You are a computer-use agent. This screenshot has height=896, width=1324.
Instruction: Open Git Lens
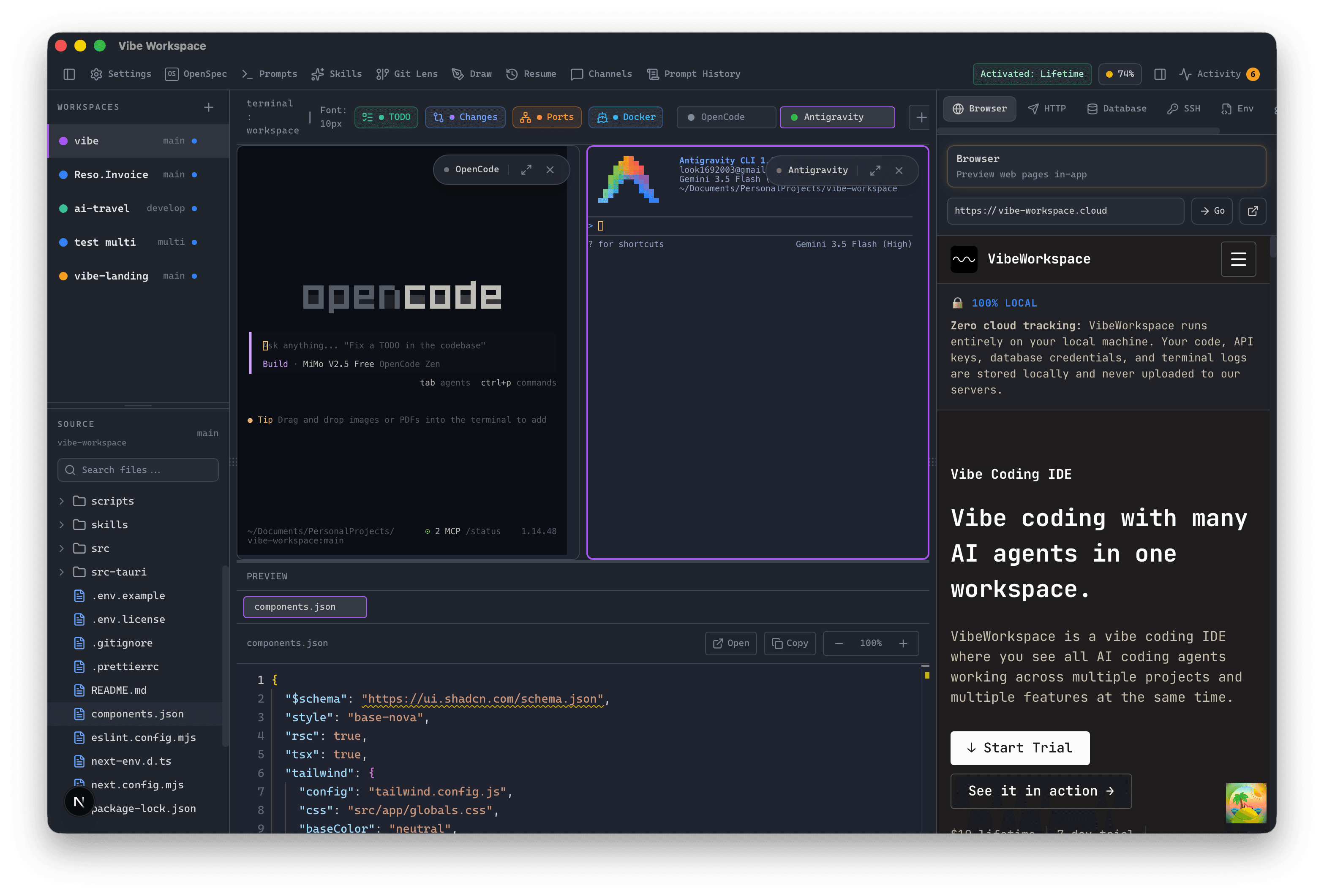(x=407, y=74)
